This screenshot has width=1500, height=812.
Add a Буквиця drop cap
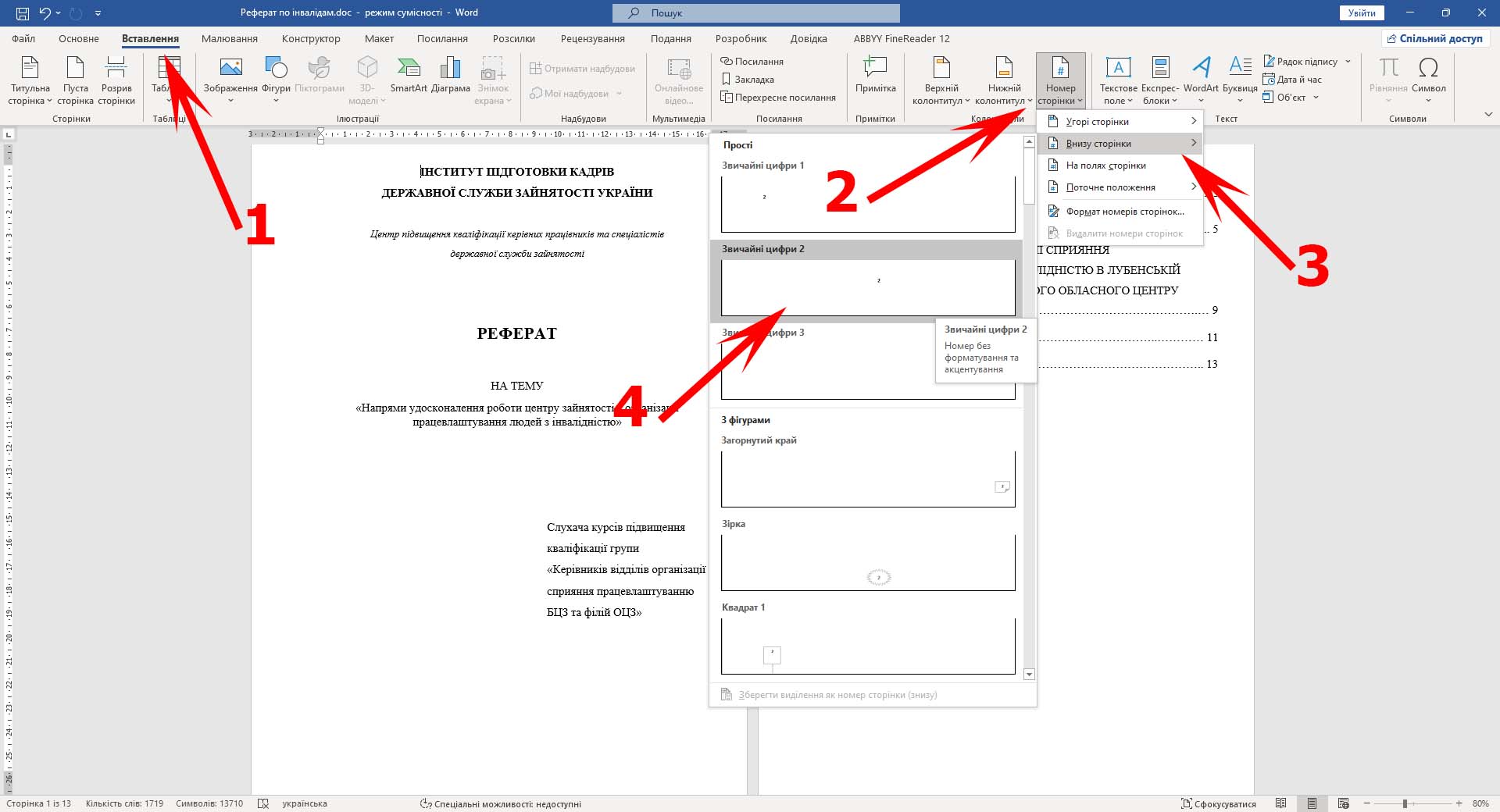pyautogui.click(x=1240, y=80)
